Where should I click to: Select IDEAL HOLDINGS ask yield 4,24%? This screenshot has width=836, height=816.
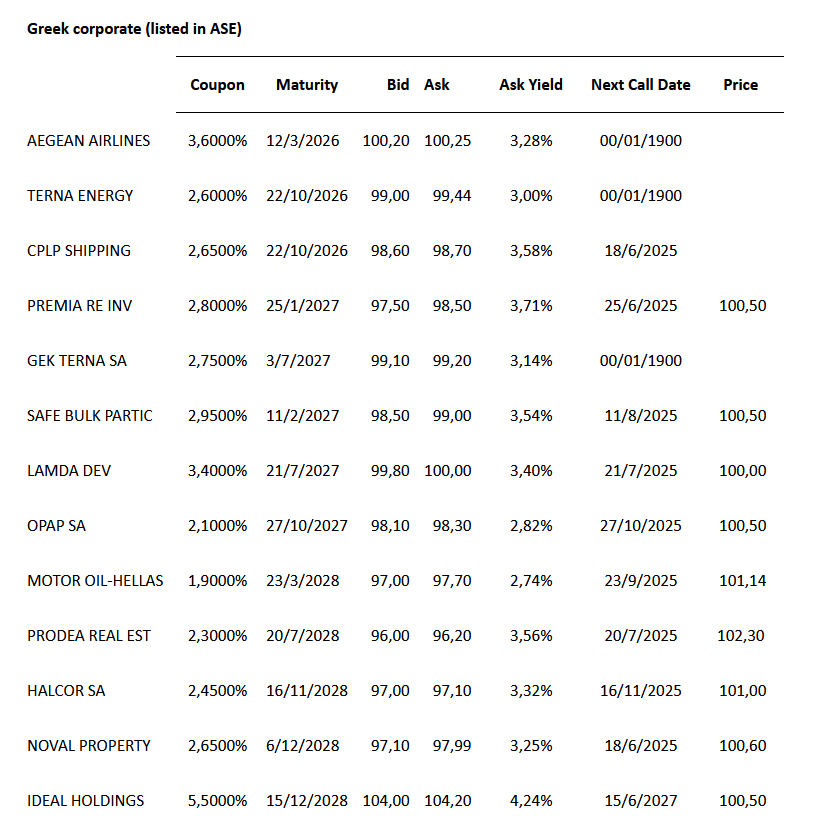click(x=531, y=801)
